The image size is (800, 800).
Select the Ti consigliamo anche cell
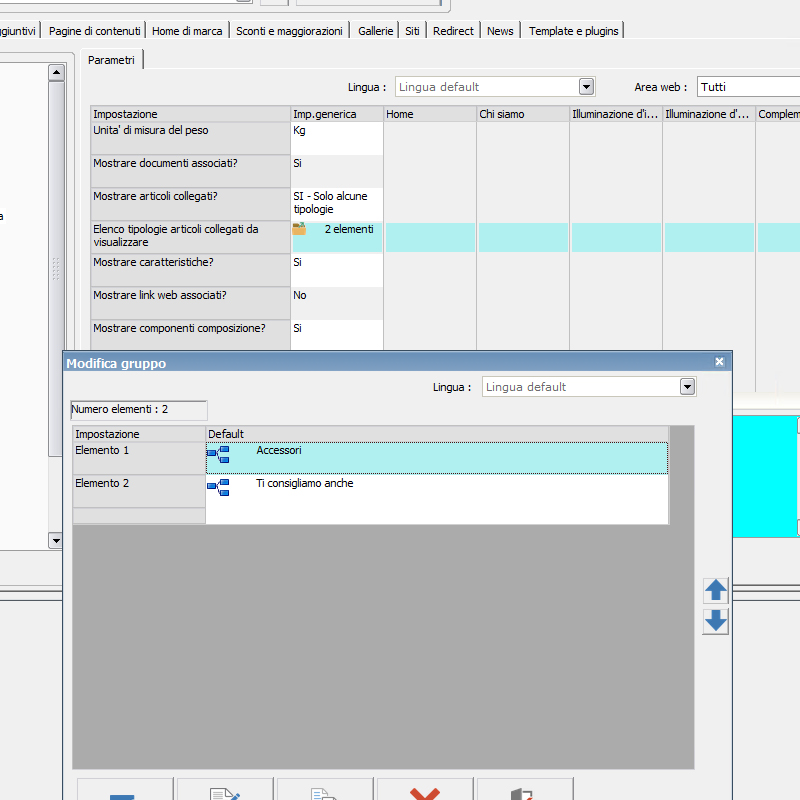click(x=437, y=491)
